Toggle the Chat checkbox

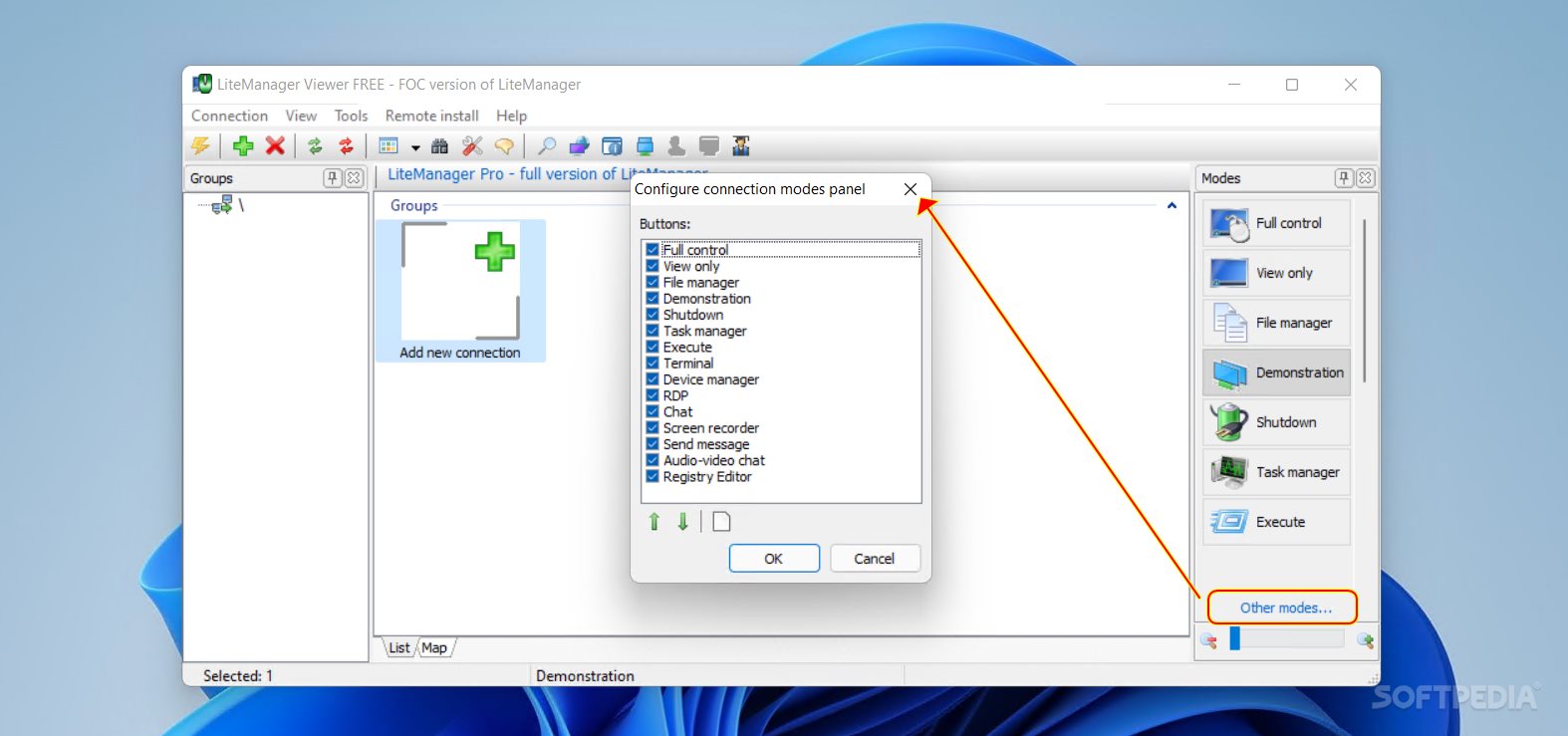(653, 412)
